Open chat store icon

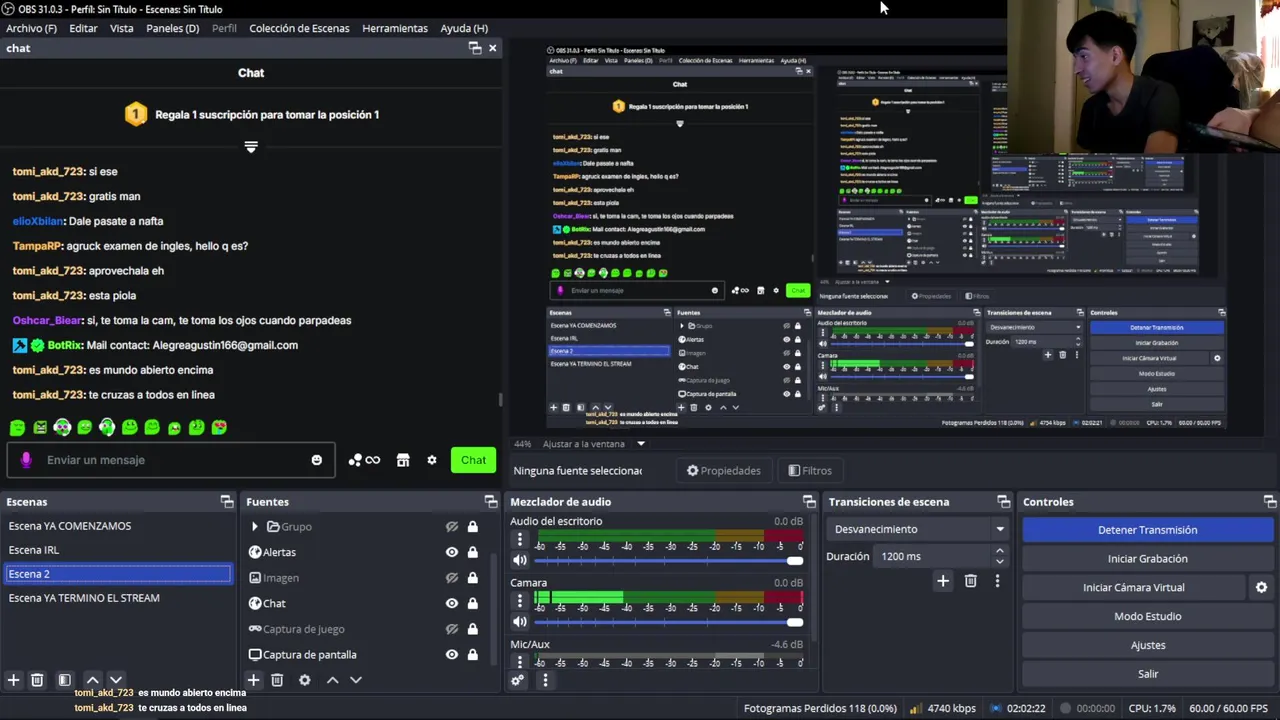tap(403, 460)
